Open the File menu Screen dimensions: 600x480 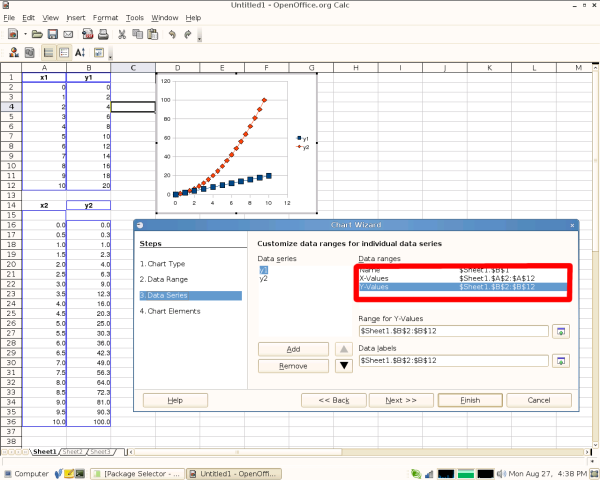click(x=9, y=18)
